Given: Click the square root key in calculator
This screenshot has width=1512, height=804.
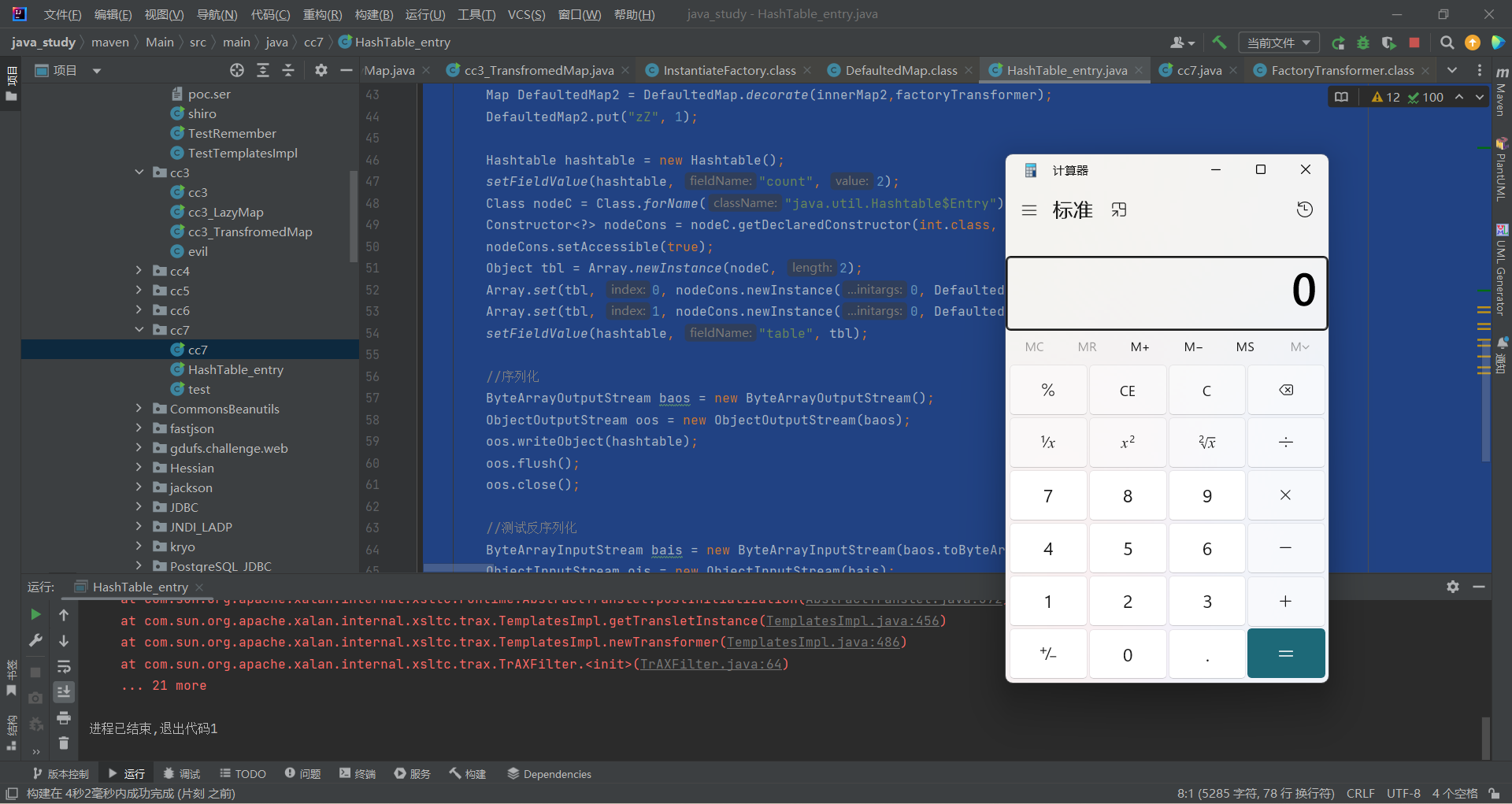Looking at the screenshot, I should [x=1206, y=443].
